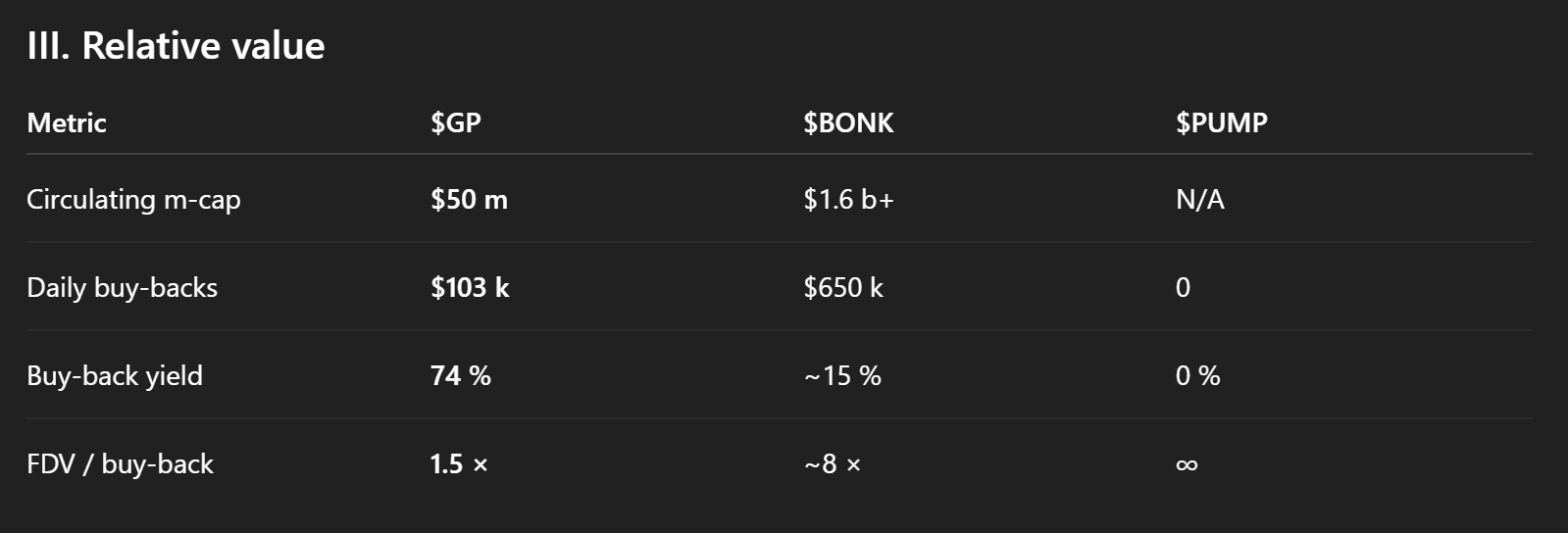Click the $BONK column header
This screenshot has width=1568, height=533.
click(x=848, y=122)
